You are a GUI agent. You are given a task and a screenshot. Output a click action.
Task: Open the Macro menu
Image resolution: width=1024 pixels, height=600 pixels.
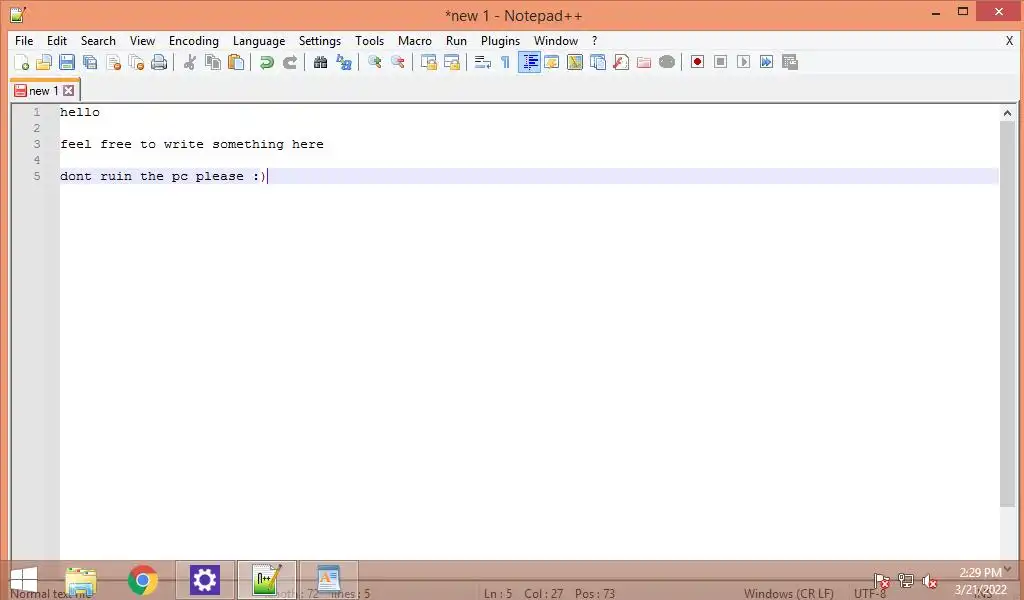point(415,40)
